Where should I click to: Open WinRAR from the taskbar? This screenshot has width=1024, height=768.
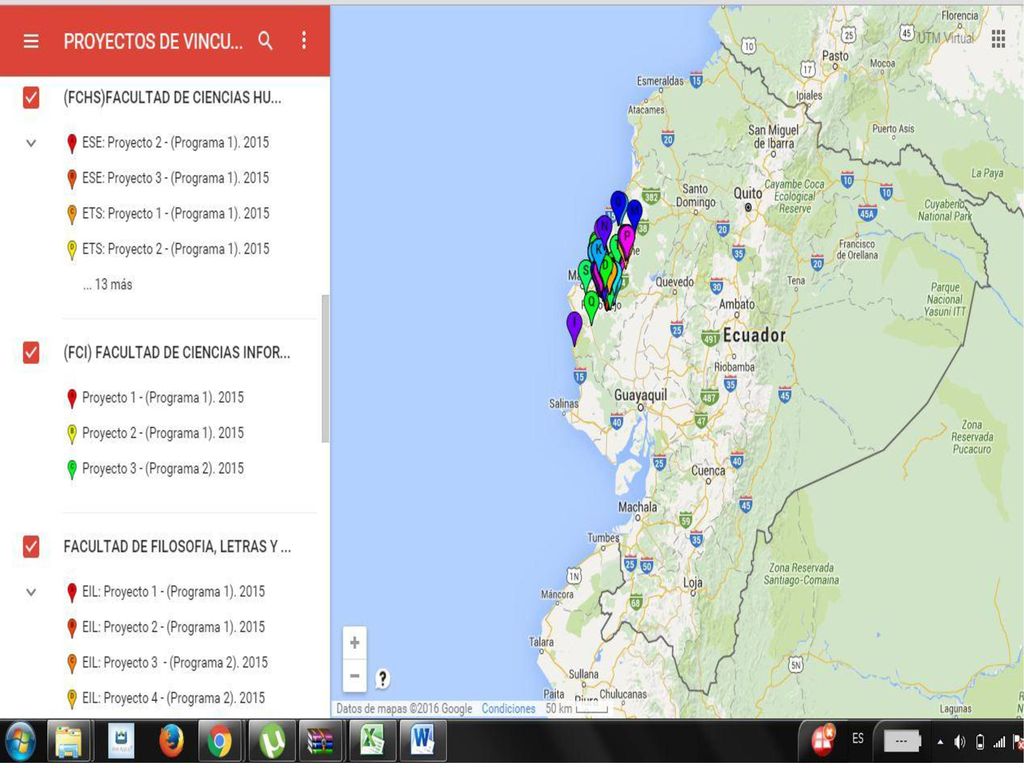coord(320,742)
